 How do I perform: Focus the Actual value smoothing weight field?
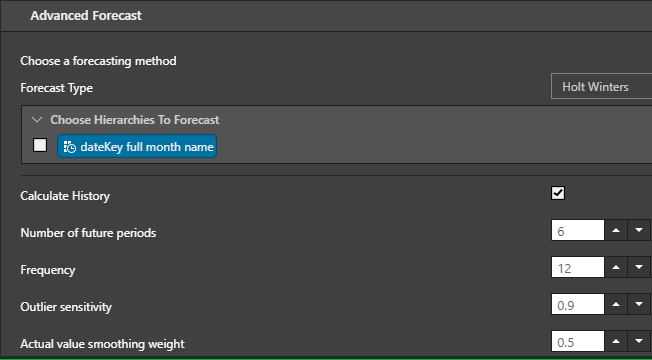(x=578, y=341)
